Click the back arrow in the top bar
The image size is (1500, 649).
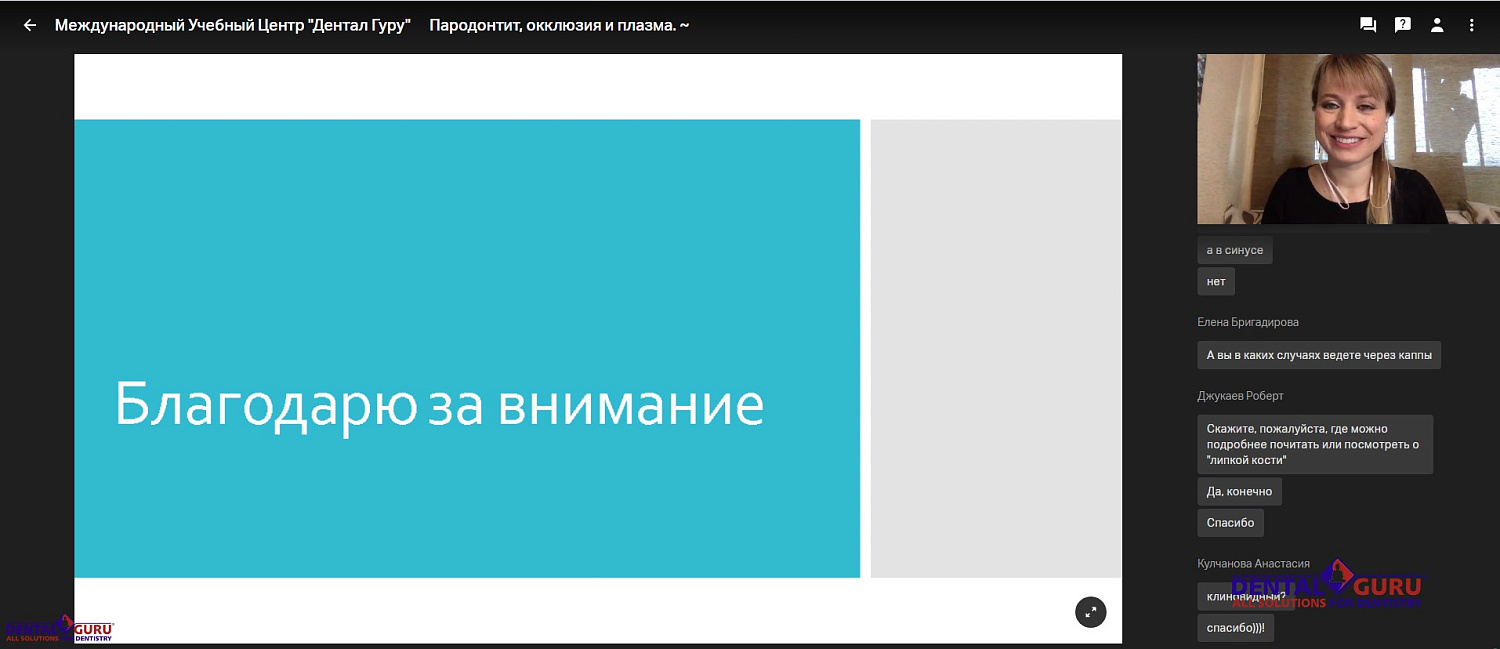tap(28, 24)
